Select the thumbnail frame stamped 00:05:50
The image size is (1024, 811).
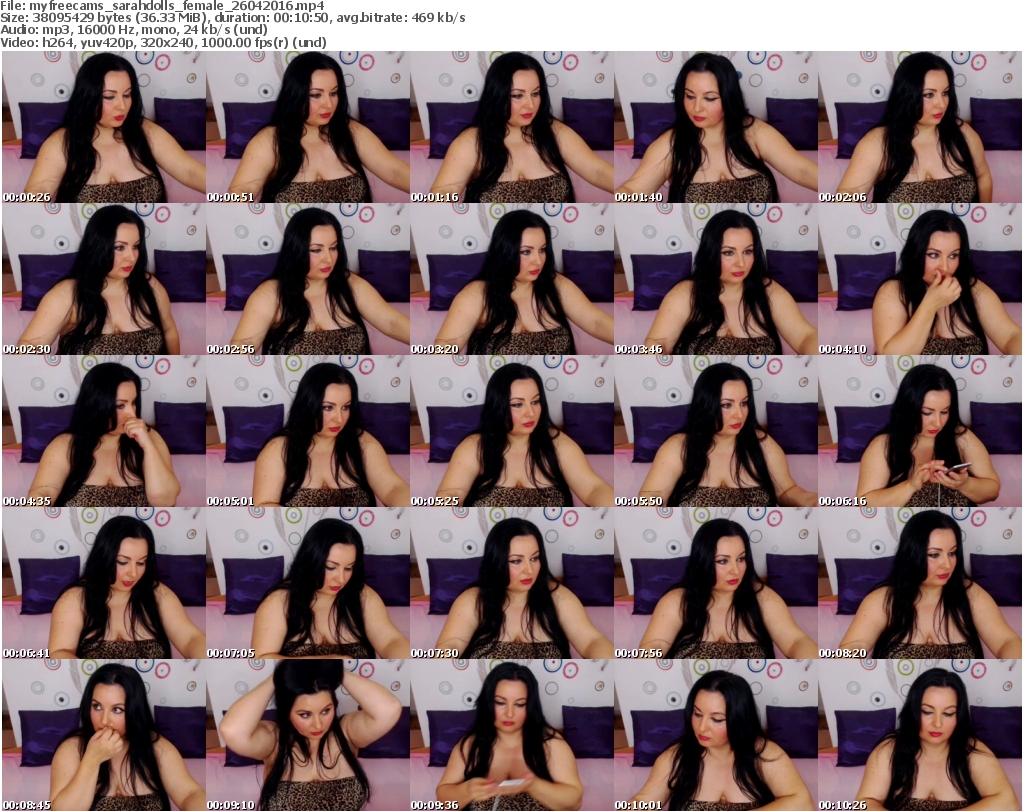(x=715, y=431)
